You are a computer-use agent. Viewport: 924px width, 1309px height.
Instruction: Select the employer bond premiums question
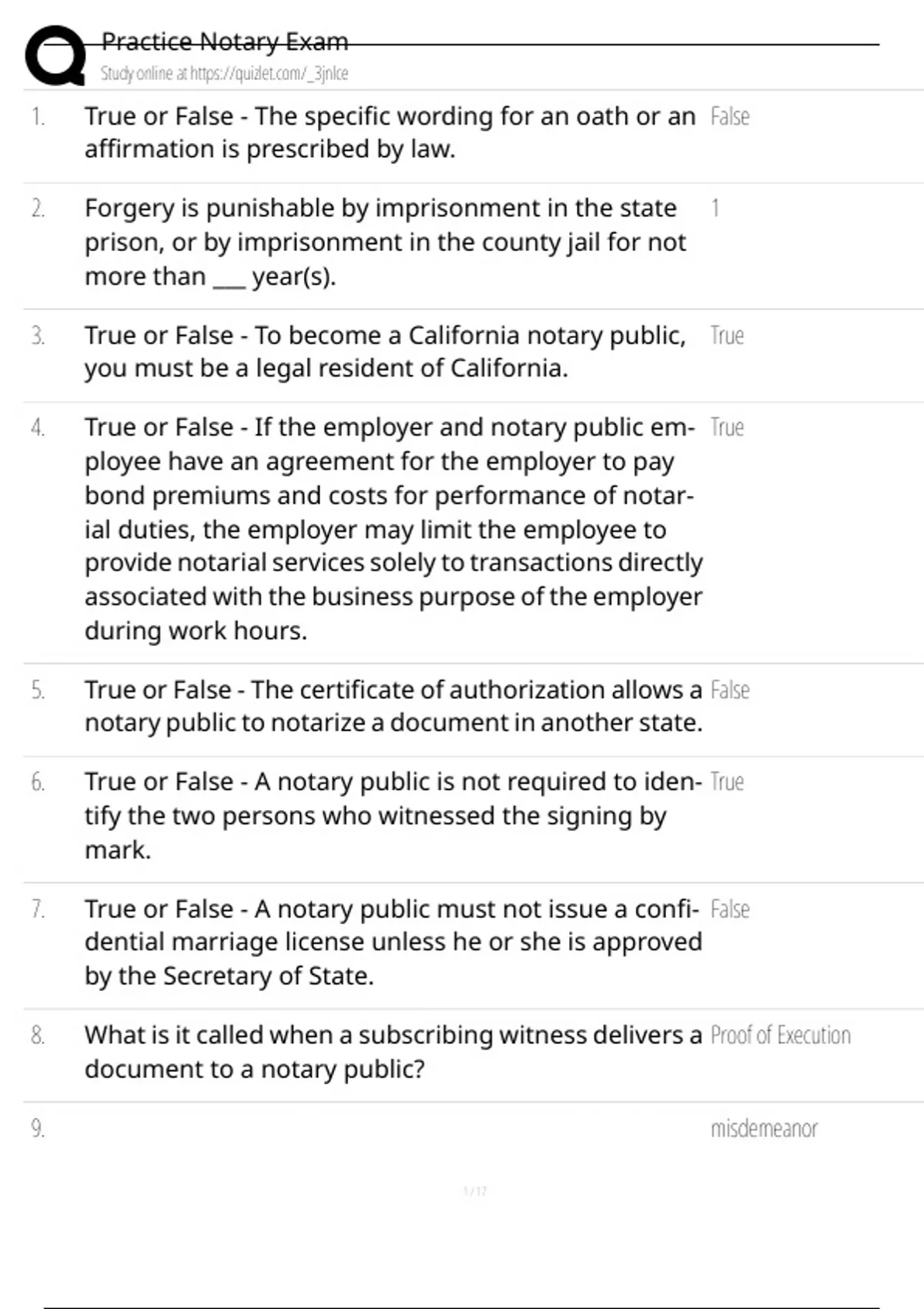pyautogui.click(x=393, y=529)
